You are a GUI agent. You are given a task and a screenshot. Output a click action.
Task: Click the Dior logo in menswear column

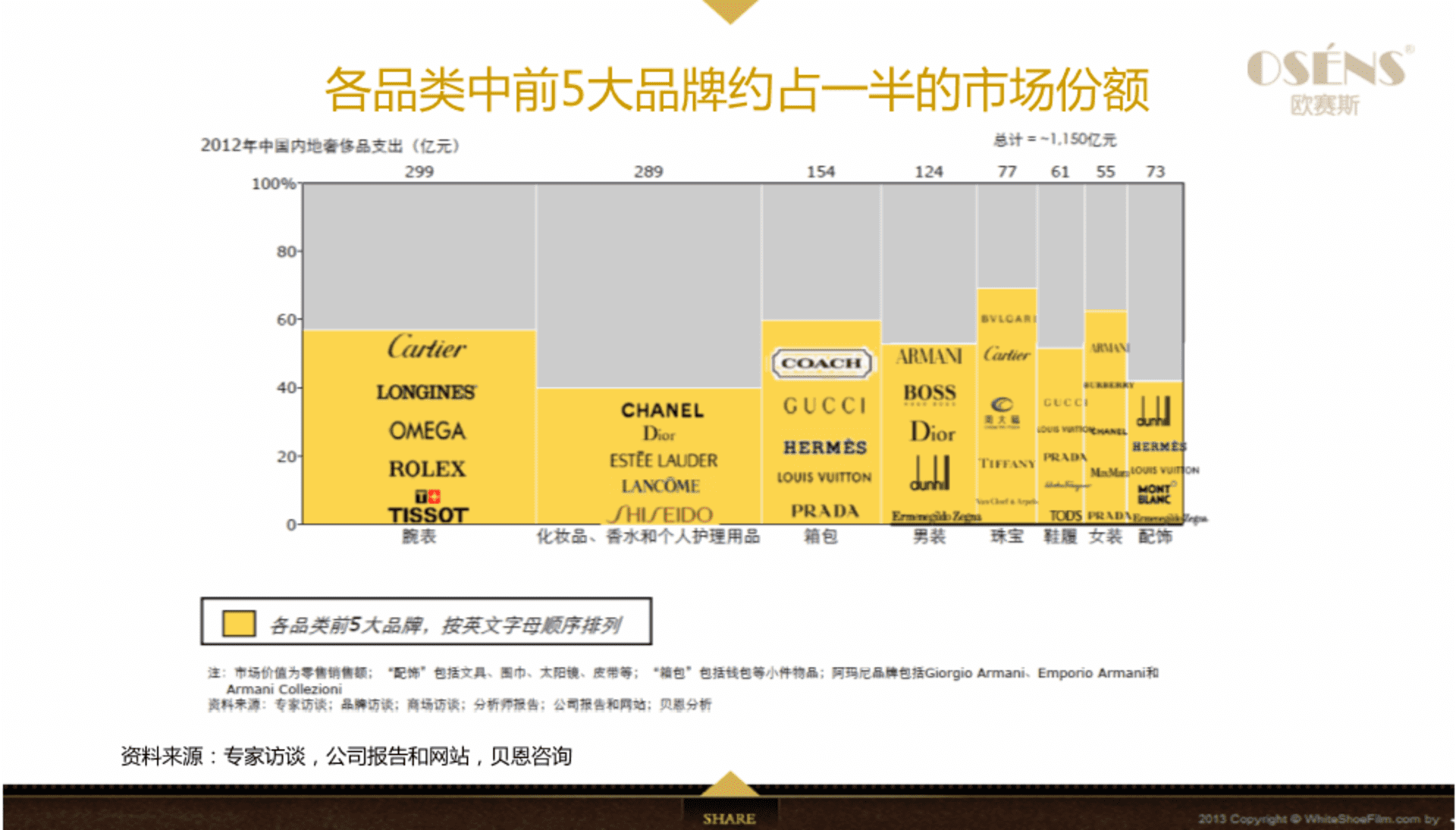pyautogui.click(x=932, y=432)
